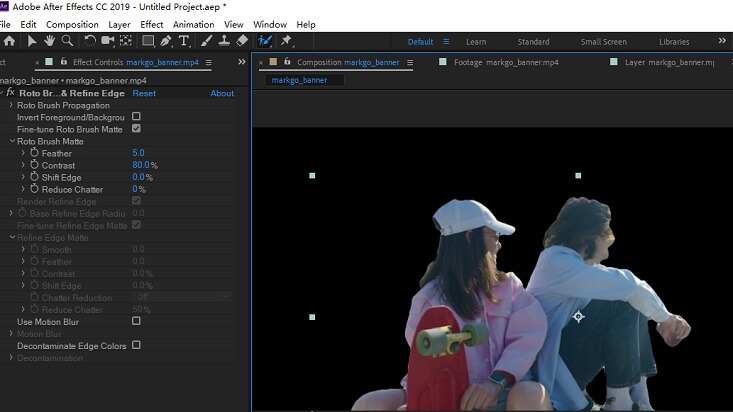733x412 pixels.
Task: Open the About link for effect
Action: click(222, 93)
